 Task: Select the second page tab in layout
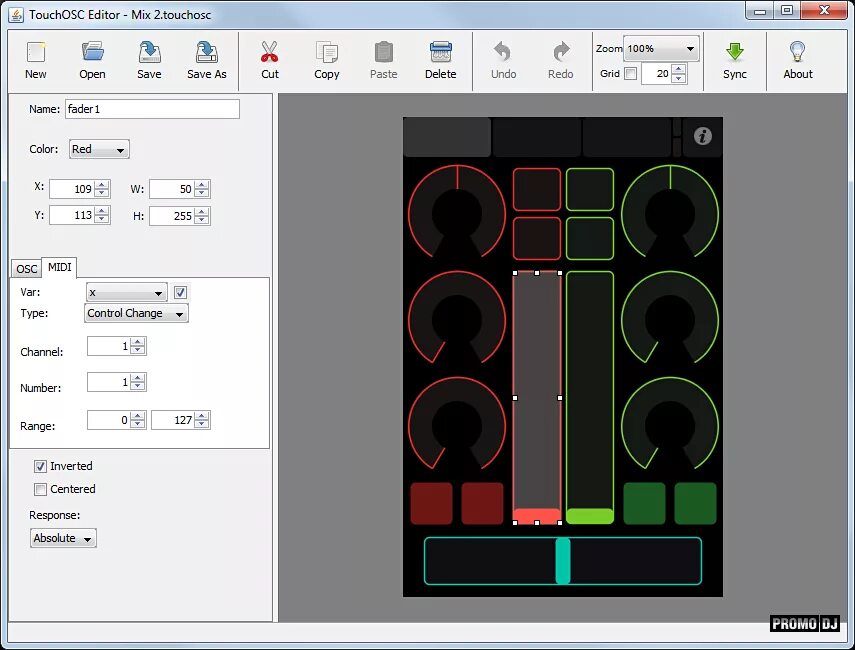tap(537, 137)
